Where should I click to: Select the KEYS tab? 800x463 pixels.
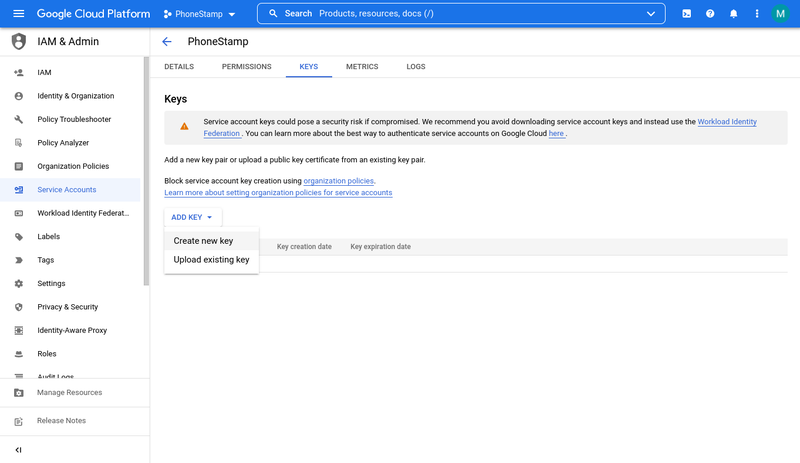[x=309, y=67]
